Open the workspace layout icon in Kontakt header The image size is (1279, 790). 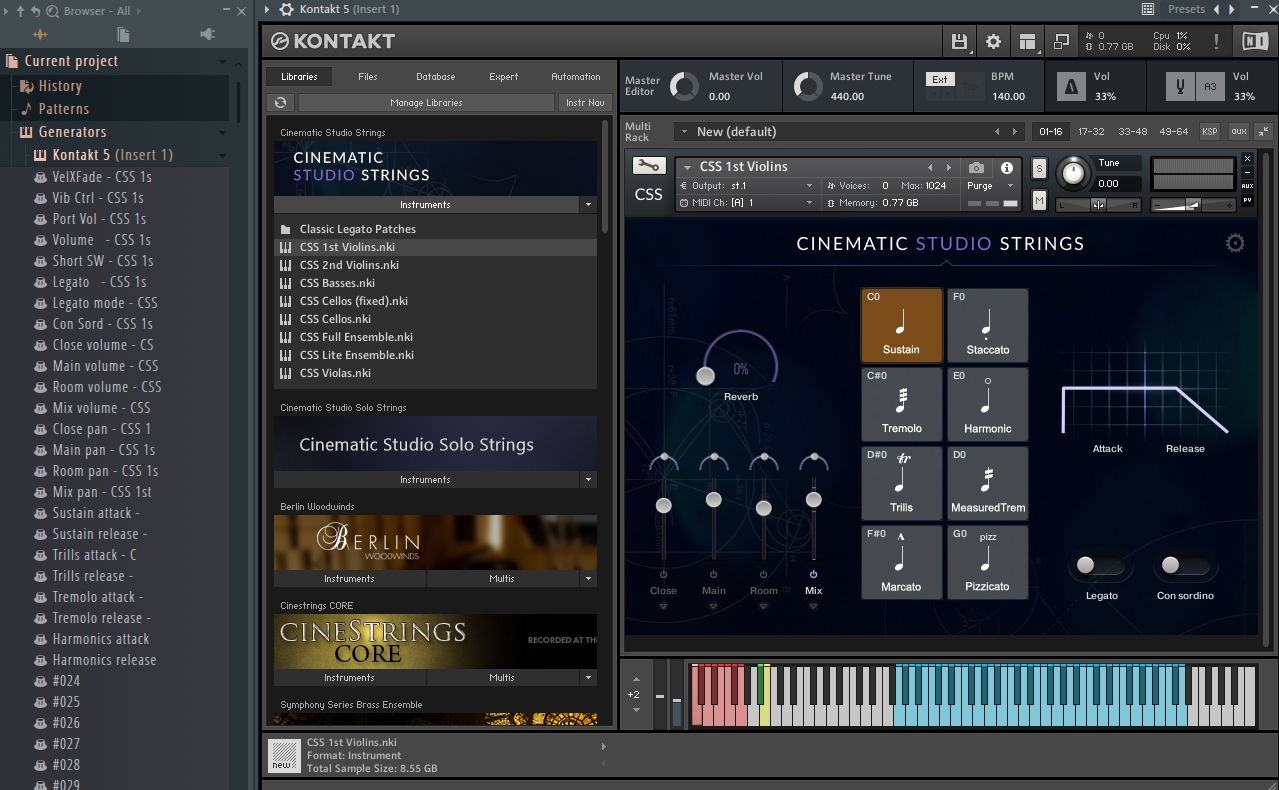tap(1027, 42)
